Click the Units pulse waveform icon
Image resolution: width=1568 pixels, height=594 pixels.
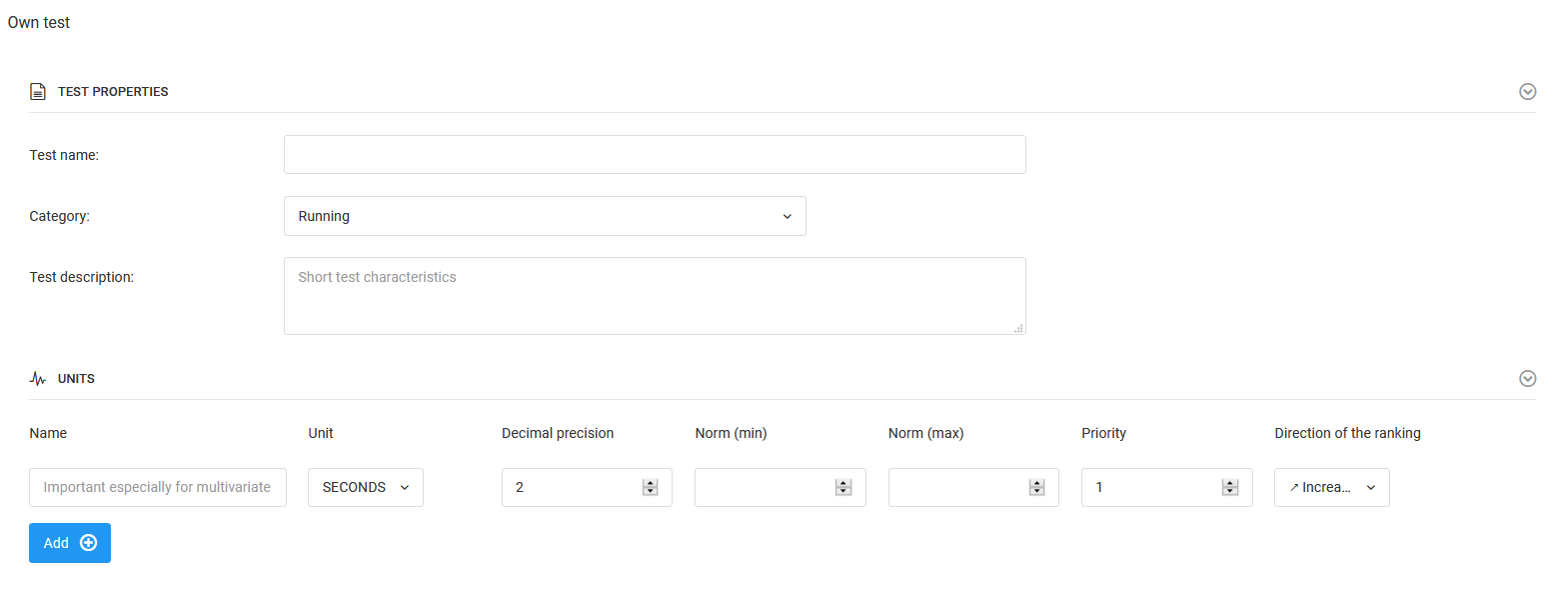pos(38,379)
